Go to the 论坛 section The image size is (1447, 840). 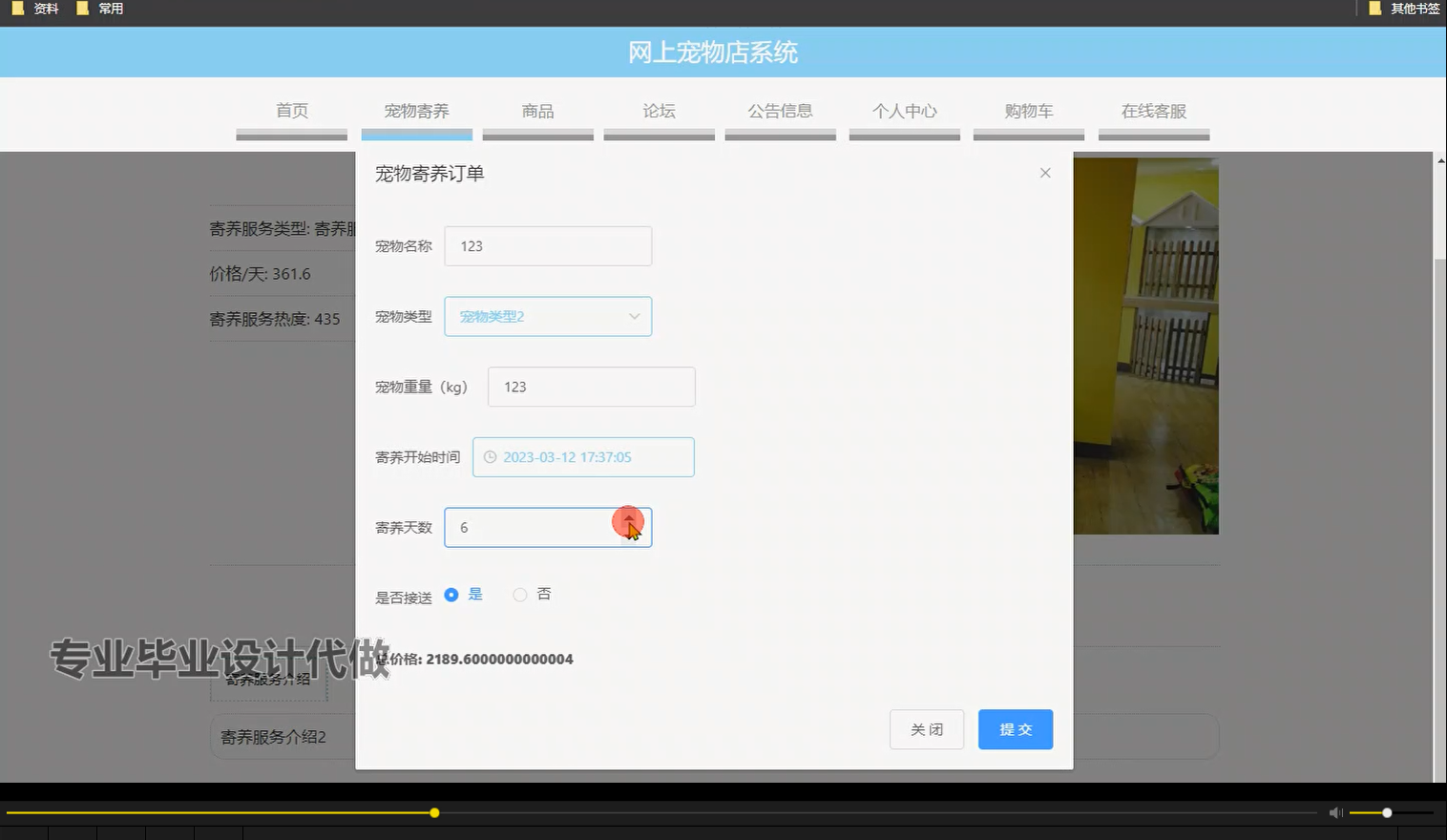659,111
